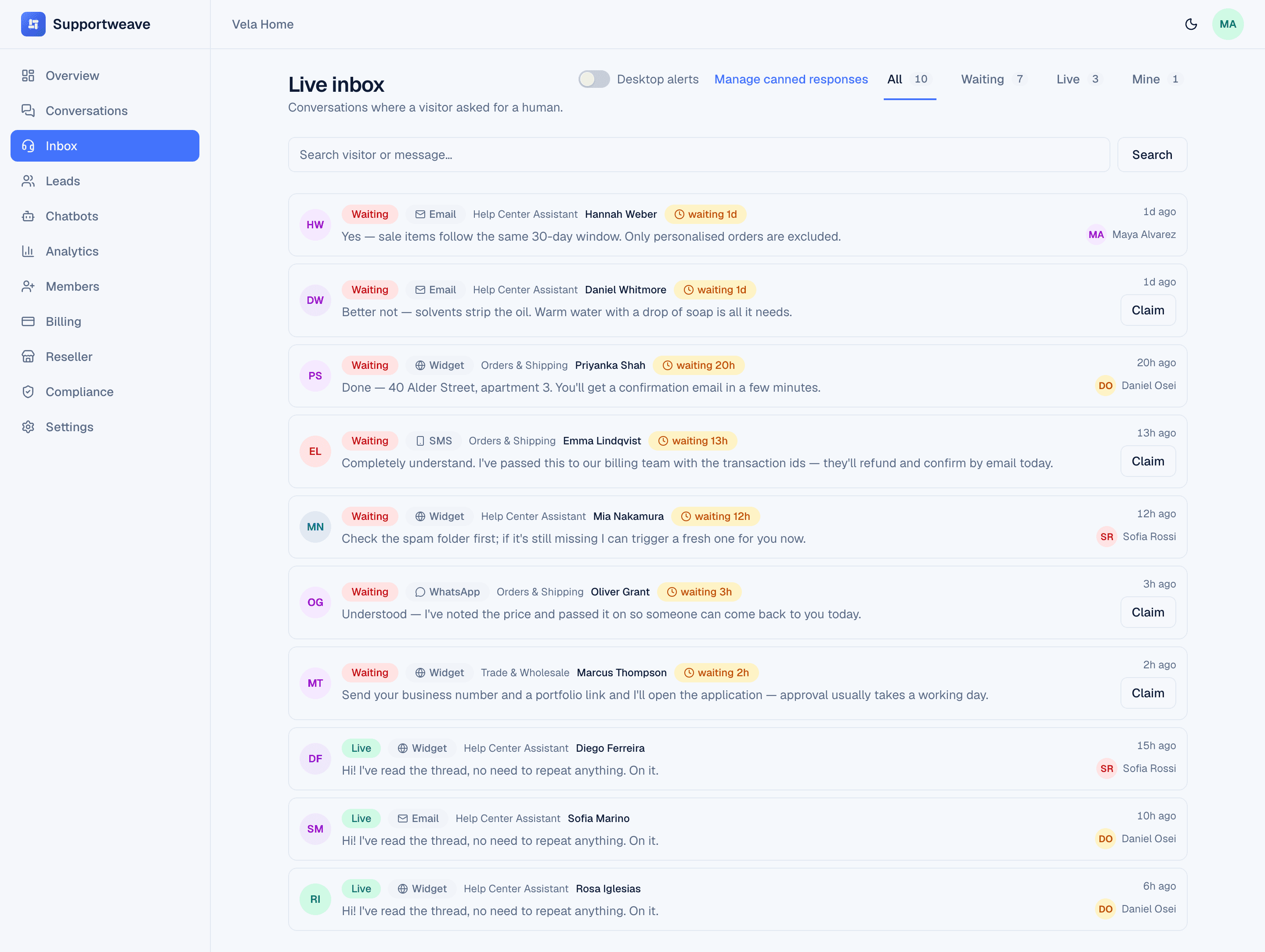Viewport: 1265px width, 952px height.
Task: Click the '15h ago' timestamp
Action: 1156,745
